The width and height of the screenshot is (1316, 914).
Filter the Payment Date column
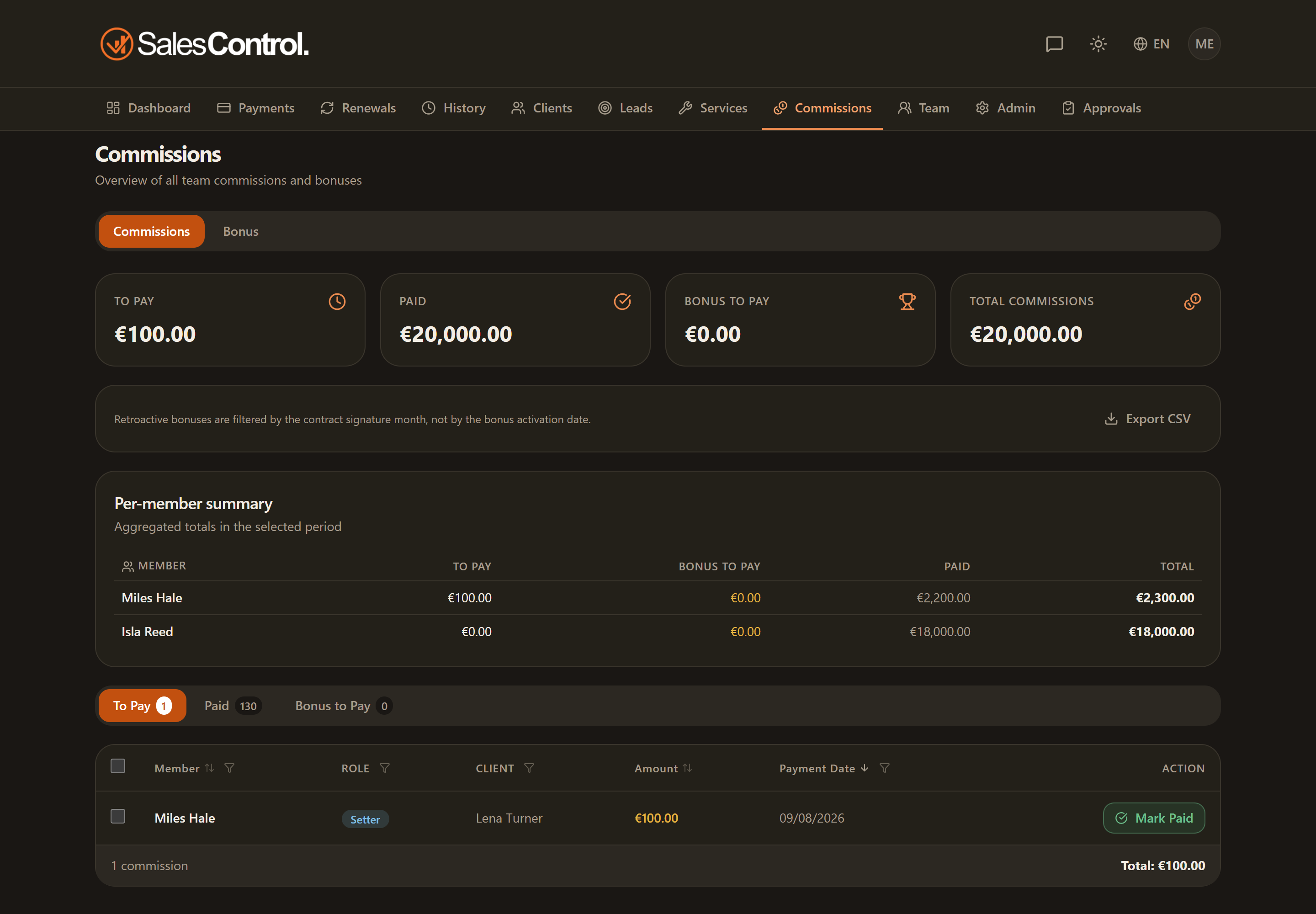coord(885,768)
